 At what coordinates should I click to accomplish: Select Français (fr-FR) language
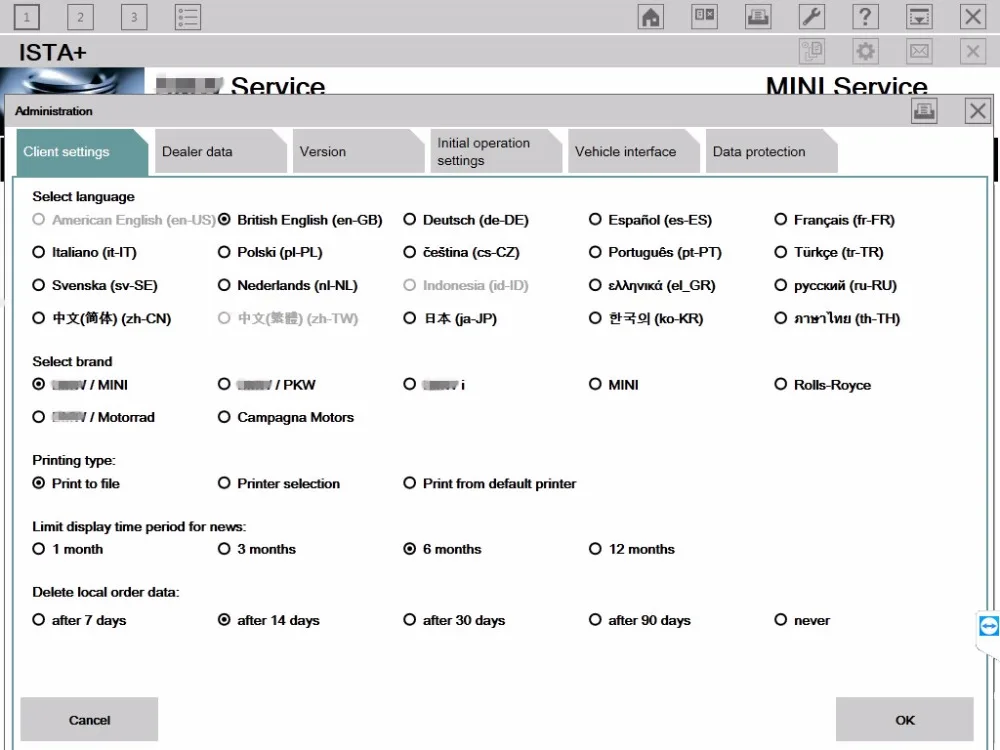click(x=835, y=220)
